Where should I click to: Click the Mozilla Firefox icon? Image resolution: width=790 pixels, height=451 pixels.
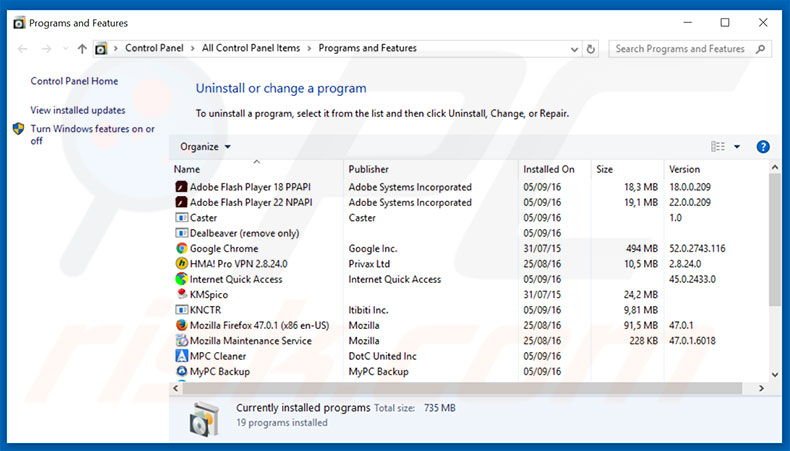(181, 325)
